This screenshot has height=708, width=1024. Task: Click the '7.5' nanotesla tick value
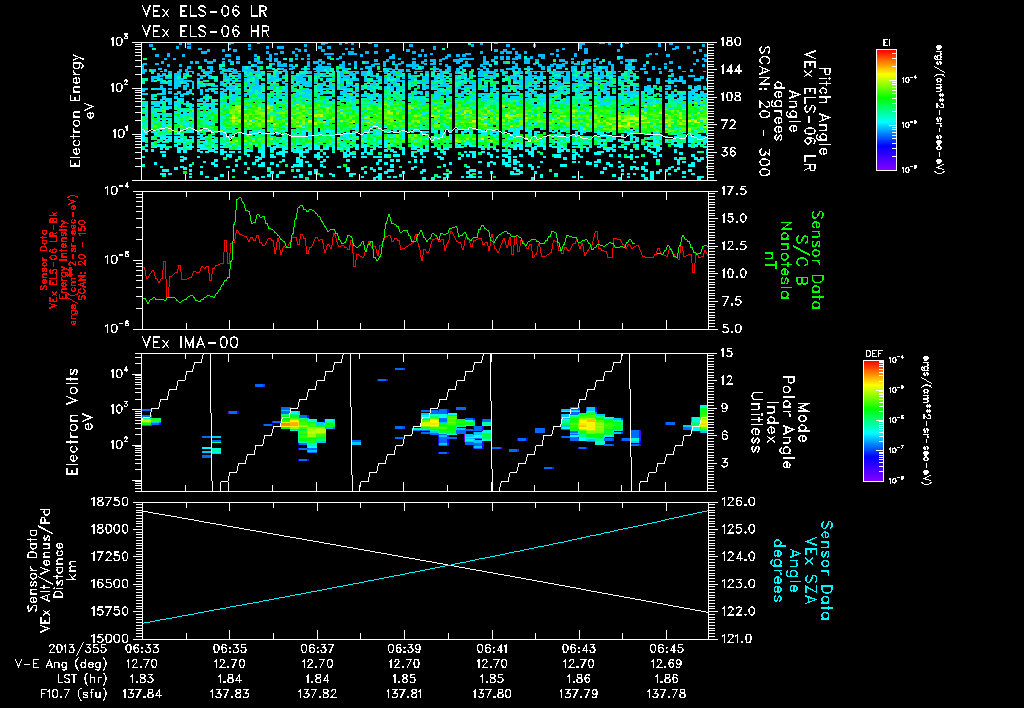733,302
